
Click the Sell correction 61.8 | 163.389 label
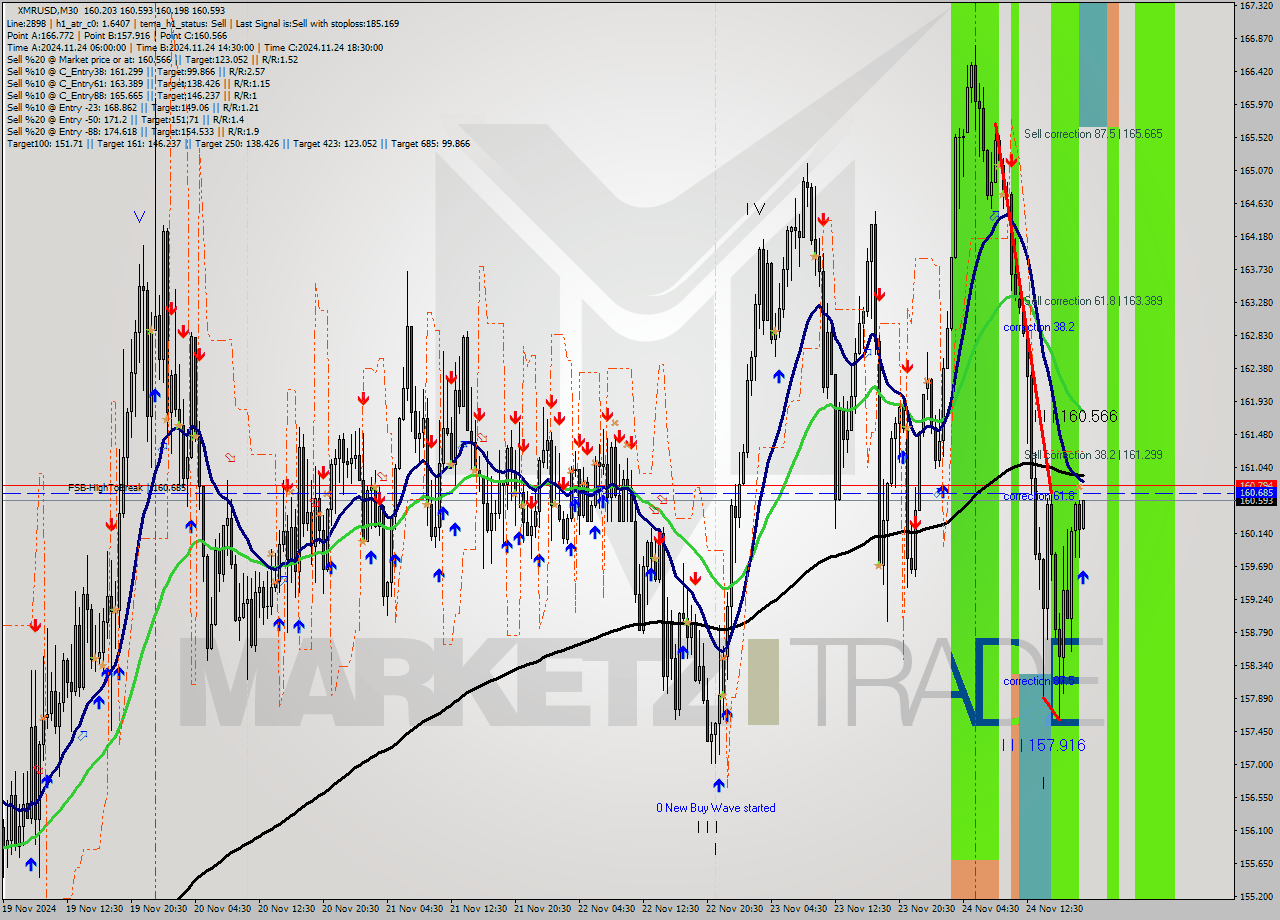1093,300
